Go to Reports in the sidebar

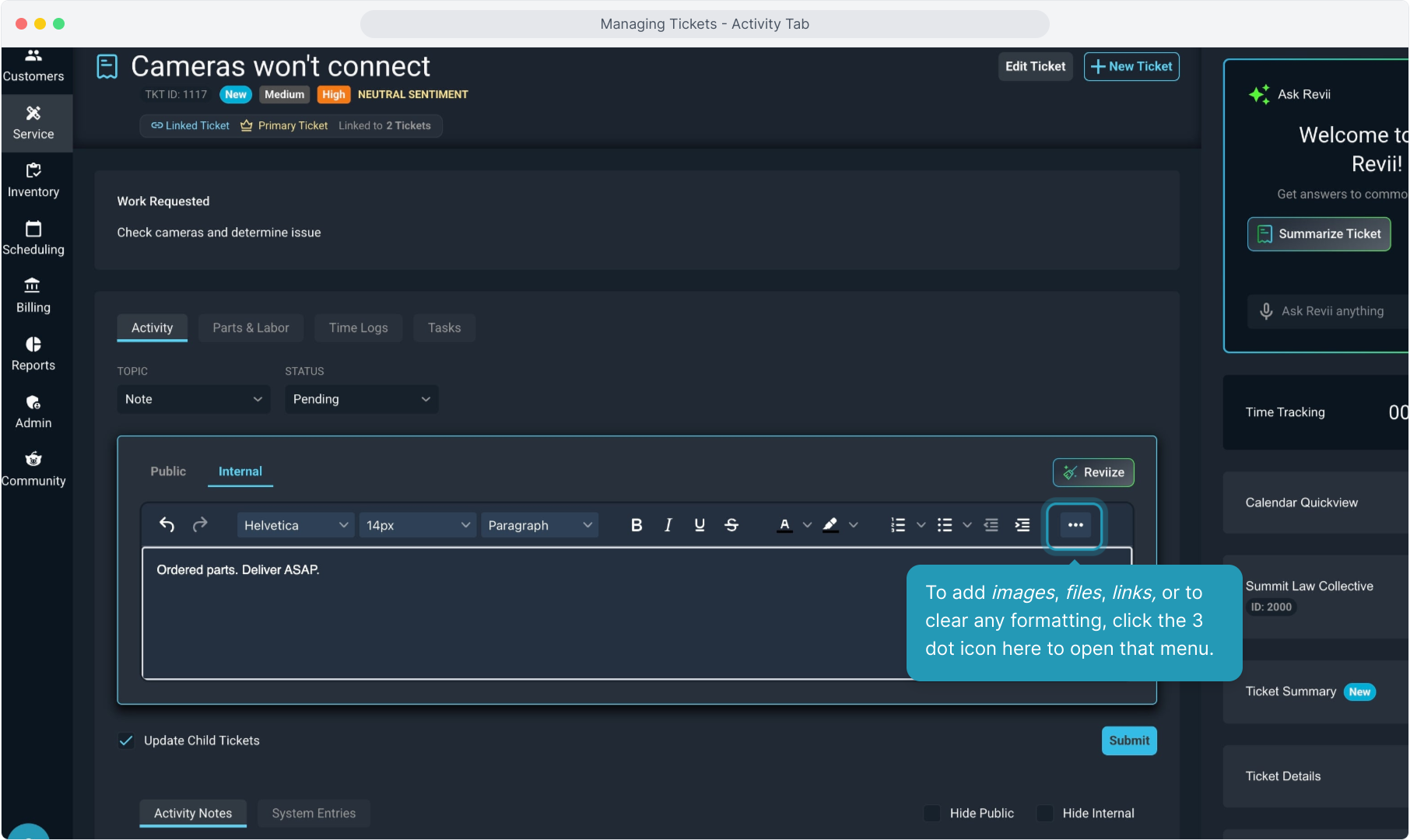coord(33,354)
